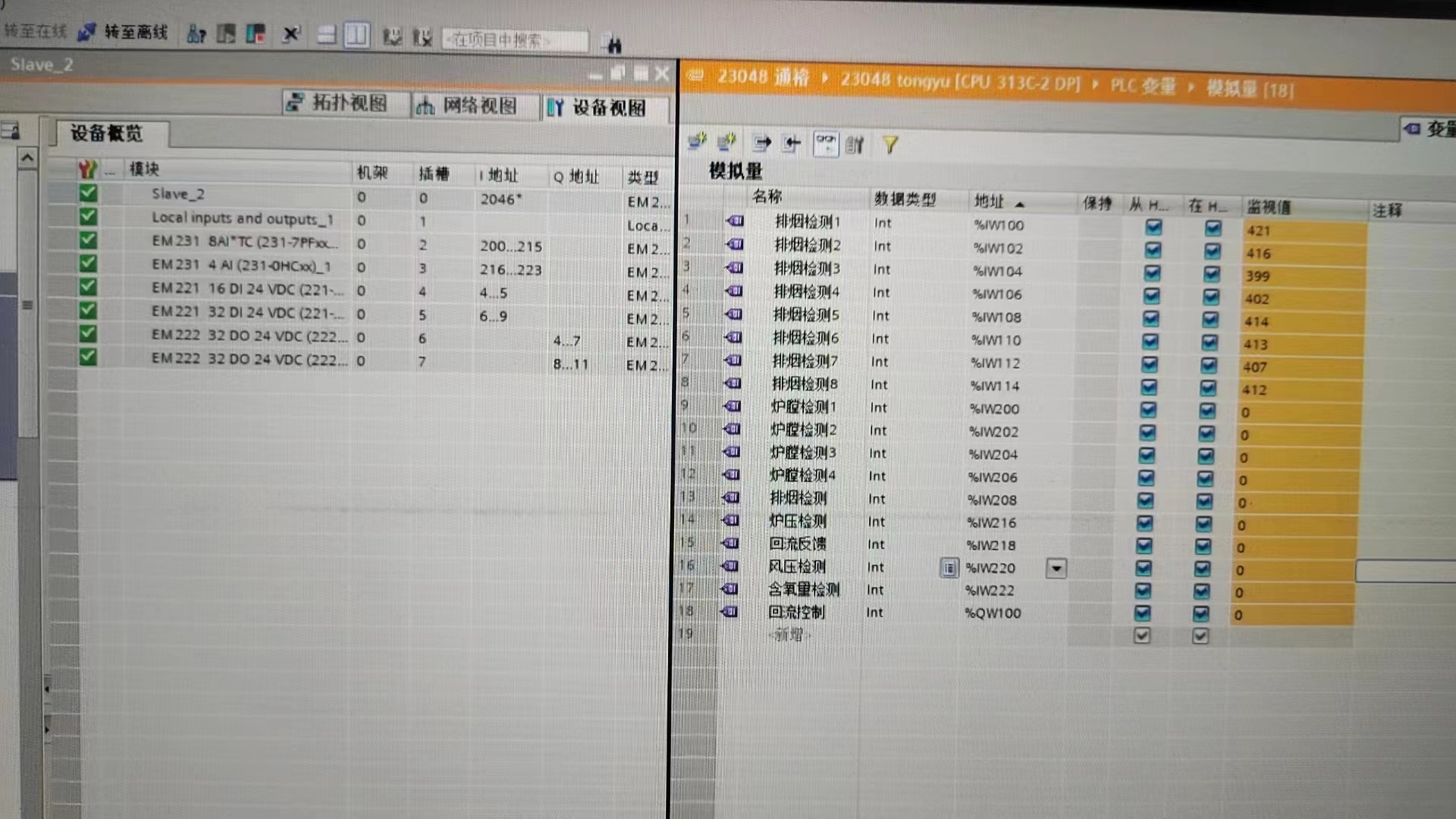Open the address dropdown for %IW220

point(1056,568)
